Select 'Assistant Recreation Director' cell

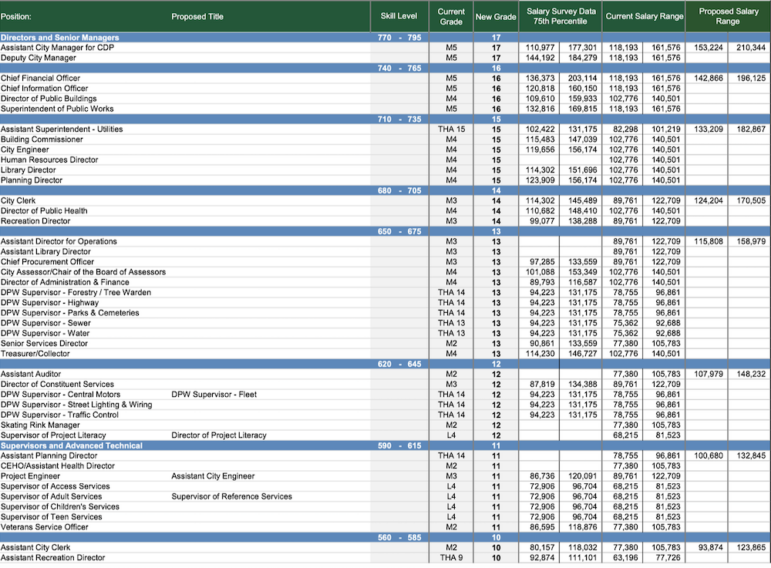click(53, 558)
